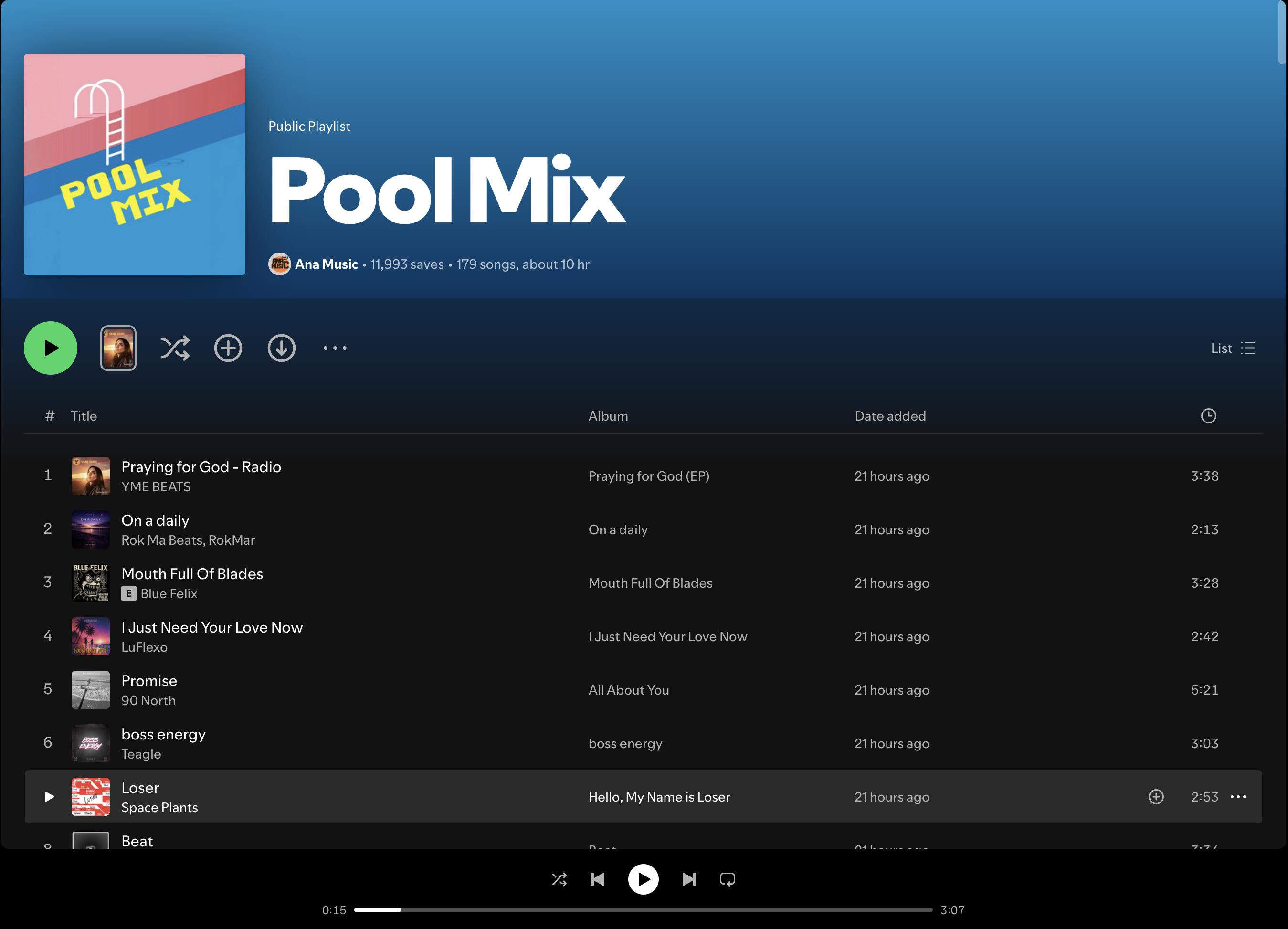Click the Mouth Full Of Blades album thumbnail
This screenshot has width=1288, height=929.
click(90, 582)
